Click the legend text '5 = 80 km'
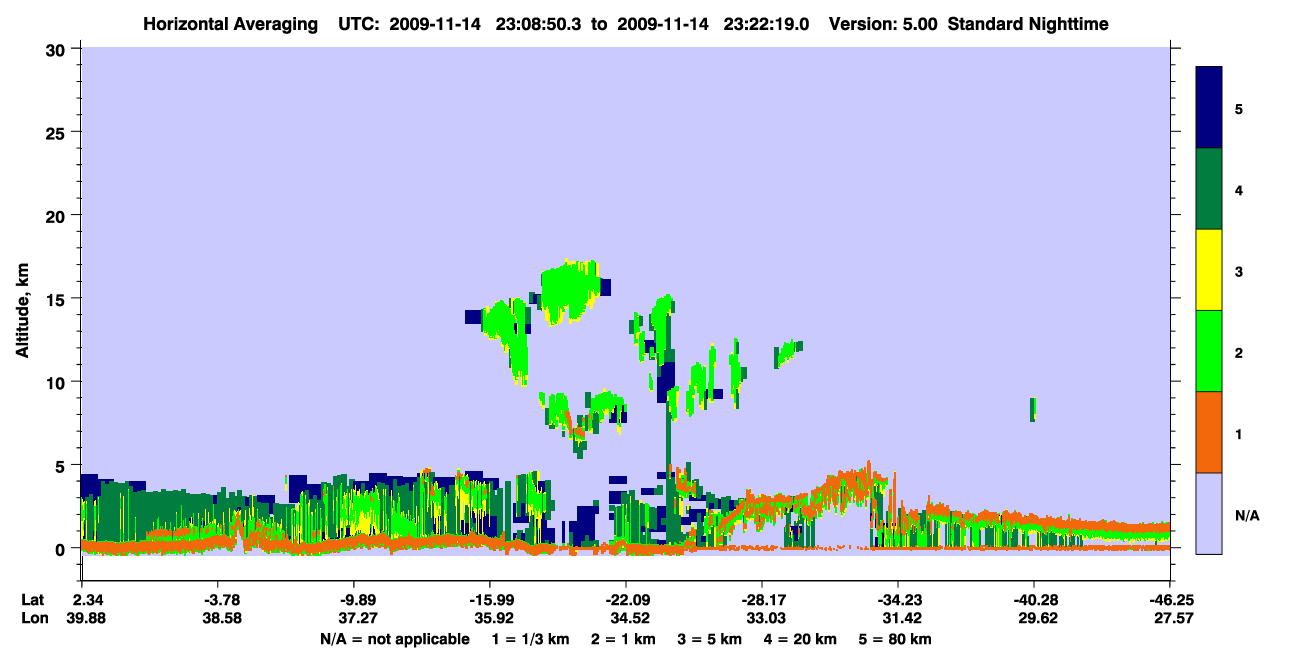 [896, 639]
